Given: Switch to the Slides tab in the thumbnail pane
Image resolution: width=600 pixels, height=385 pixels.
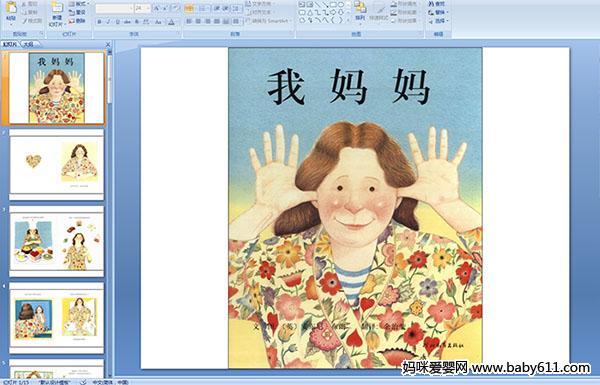Looking at the screenshot, I should pyautogui.click(x=10, y=45).
